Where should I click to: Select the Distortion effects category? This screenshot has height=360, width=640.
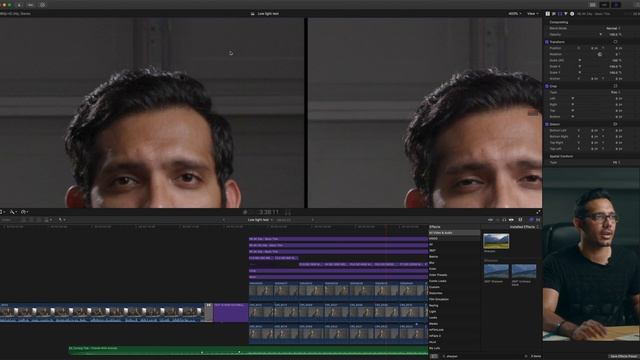point(436,293)
